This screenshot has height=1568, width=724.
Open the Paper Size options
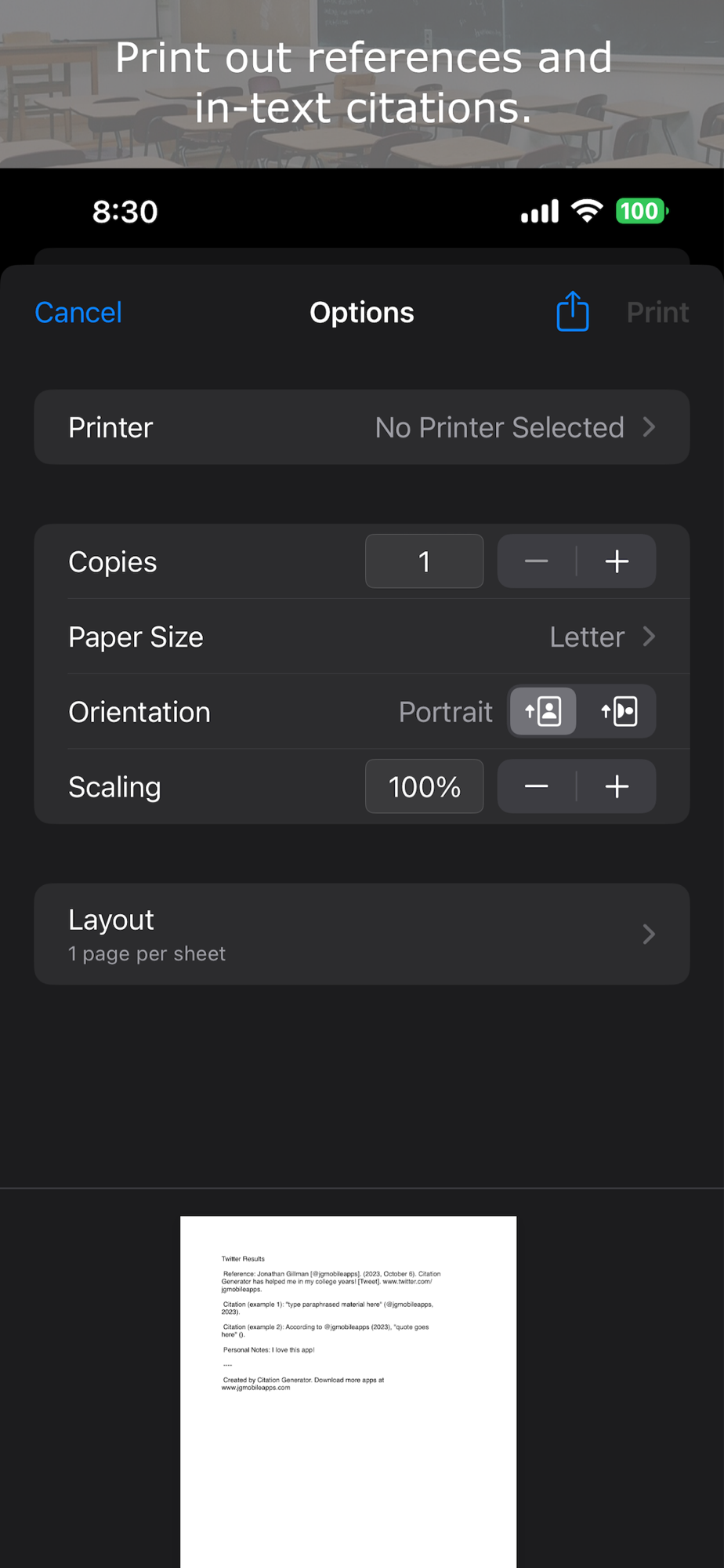click(x=361, y=637)
